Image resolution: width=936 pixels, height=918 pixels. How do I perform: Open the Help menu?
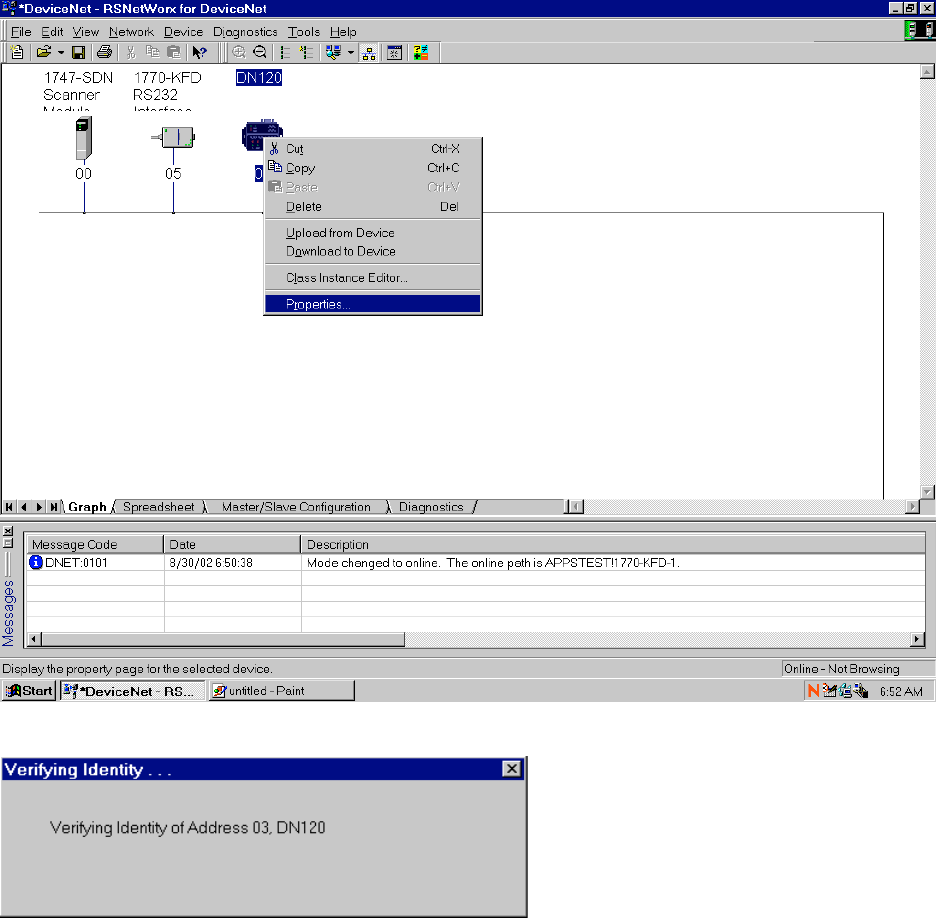pyautogui.click(x=343, y=32)
